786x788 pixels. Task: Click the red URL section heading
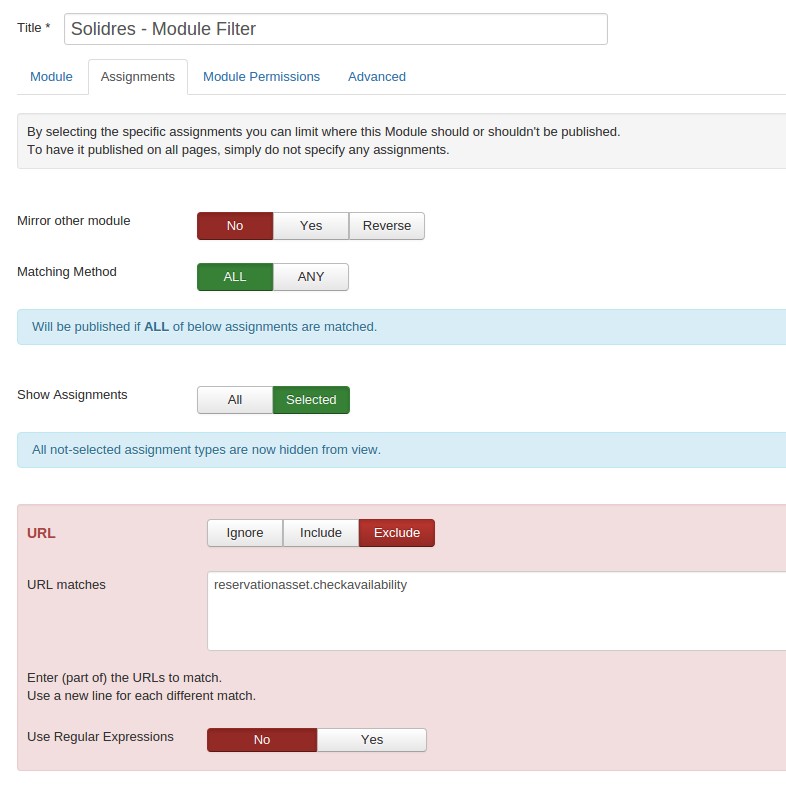pyautogui.click(x=41, y=533)
